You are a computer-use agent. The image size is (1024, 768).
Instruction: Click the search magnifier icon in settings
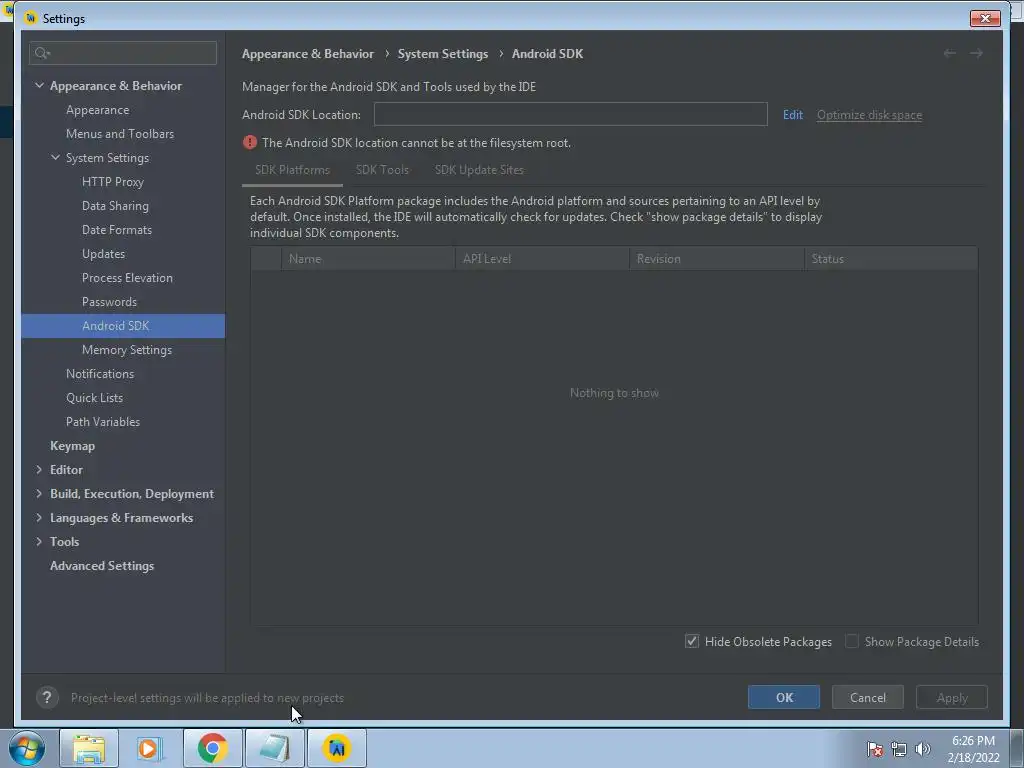click(x=42, y=53)
